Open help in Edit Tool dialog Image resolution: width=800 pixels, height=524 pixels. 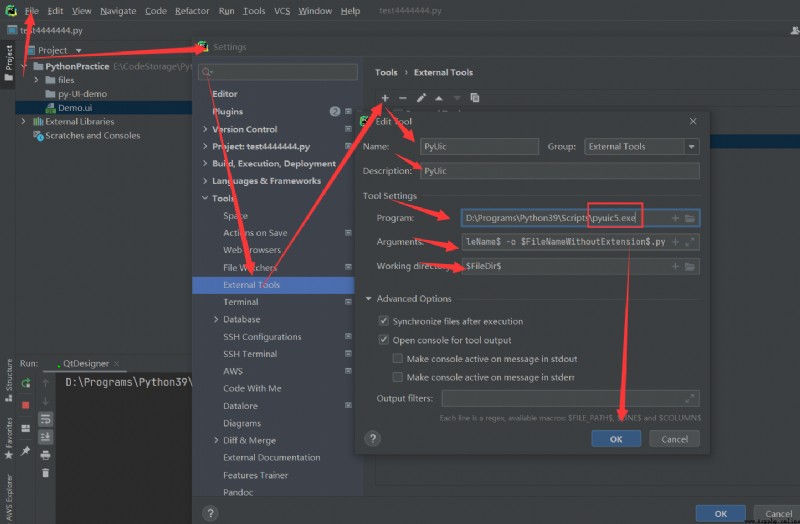[x=372, y=438]
